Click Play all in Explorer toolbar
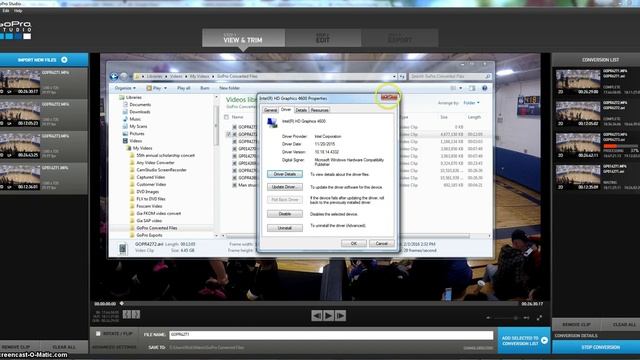 pos(184,88)
